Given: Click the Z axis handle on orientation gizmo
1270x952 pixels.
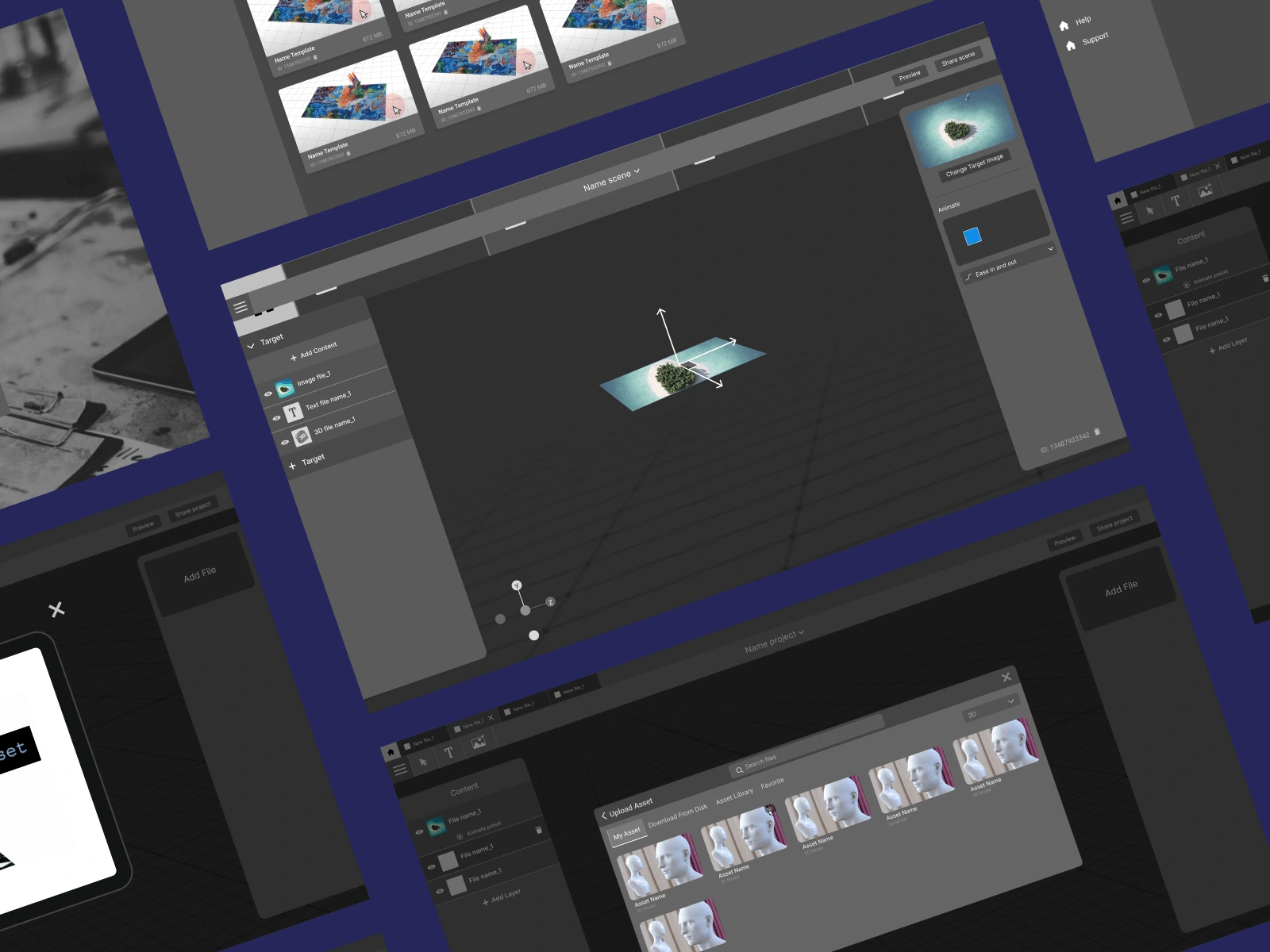Looking at the screenshot, I should pos(550,602).
